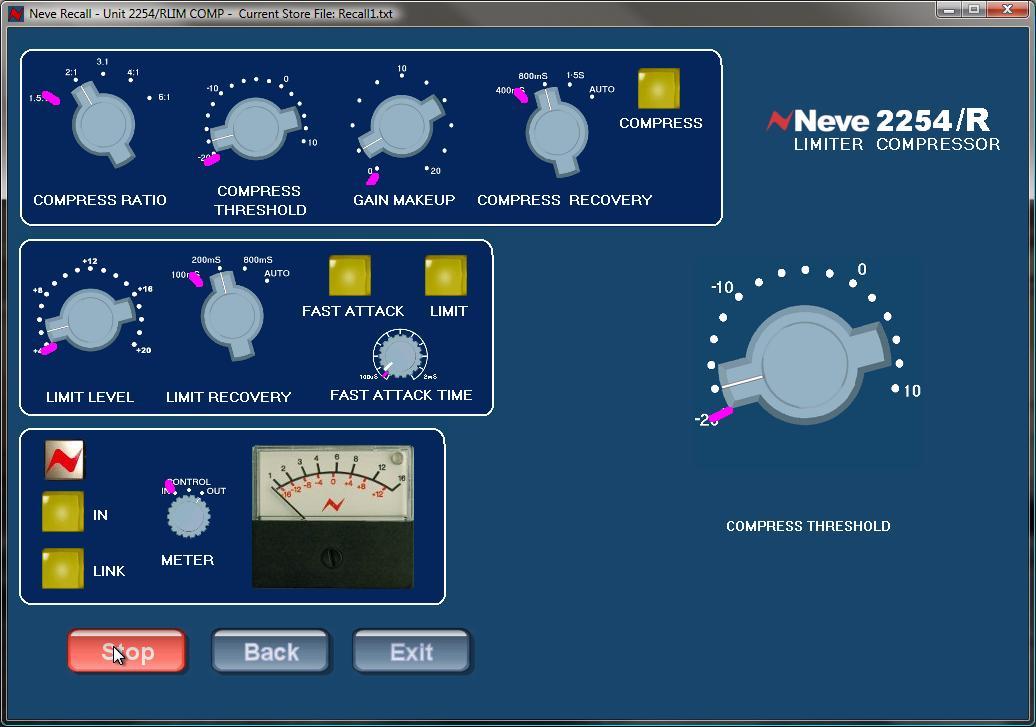The image size is (1036, 727).
Task: Click the 10 label on the large threshold knob
Action: pyautogui.click(x=912, y=391)
